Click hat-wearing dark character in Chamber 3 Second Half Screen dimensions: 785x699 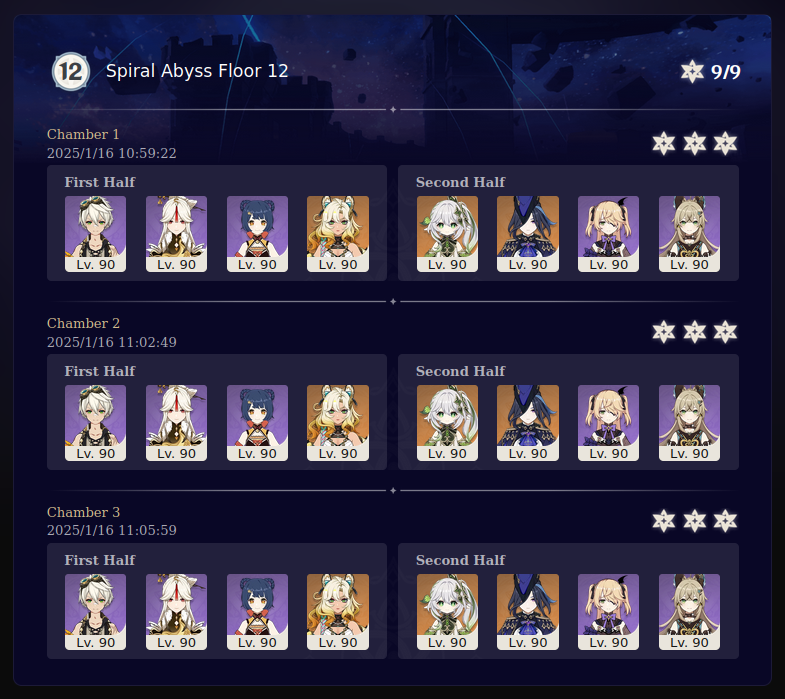coord(528,612)
